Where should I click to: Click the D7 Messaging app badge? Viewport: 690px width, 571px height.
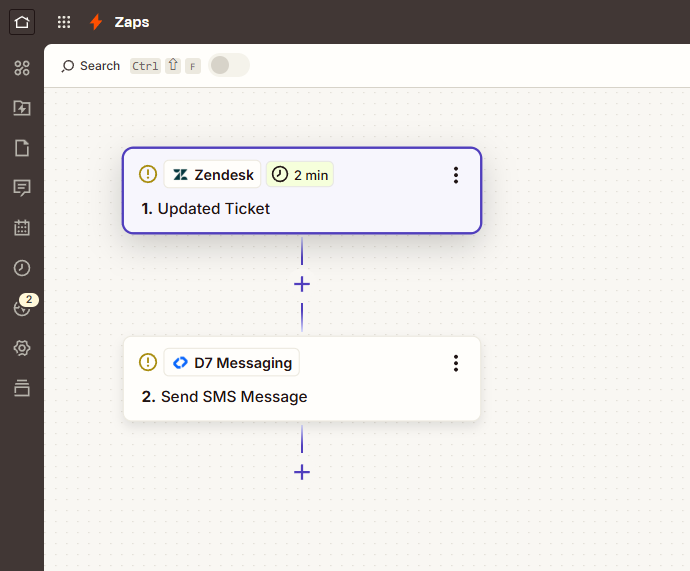231,362
